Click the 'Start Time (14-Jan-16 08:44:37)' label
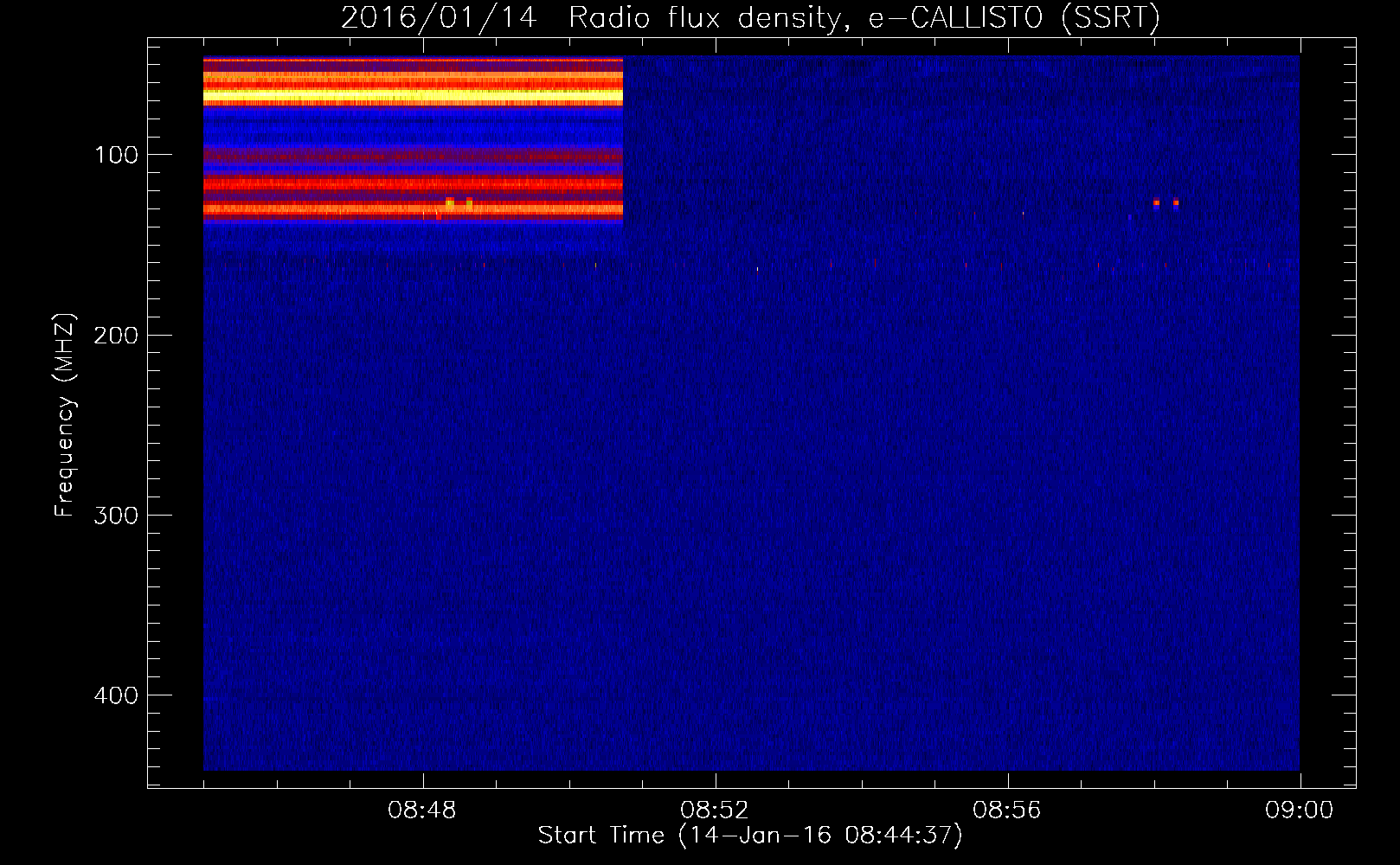Screen dimensions: 1400x865 tap(750, 836)
